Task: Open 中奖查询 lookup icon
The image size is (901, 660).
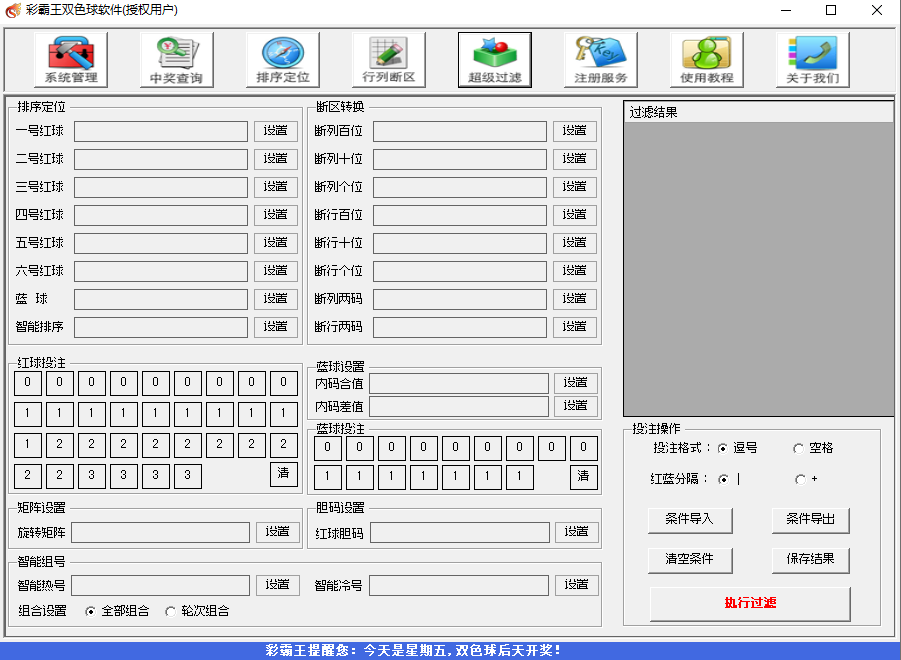Action: pos(176,60)
